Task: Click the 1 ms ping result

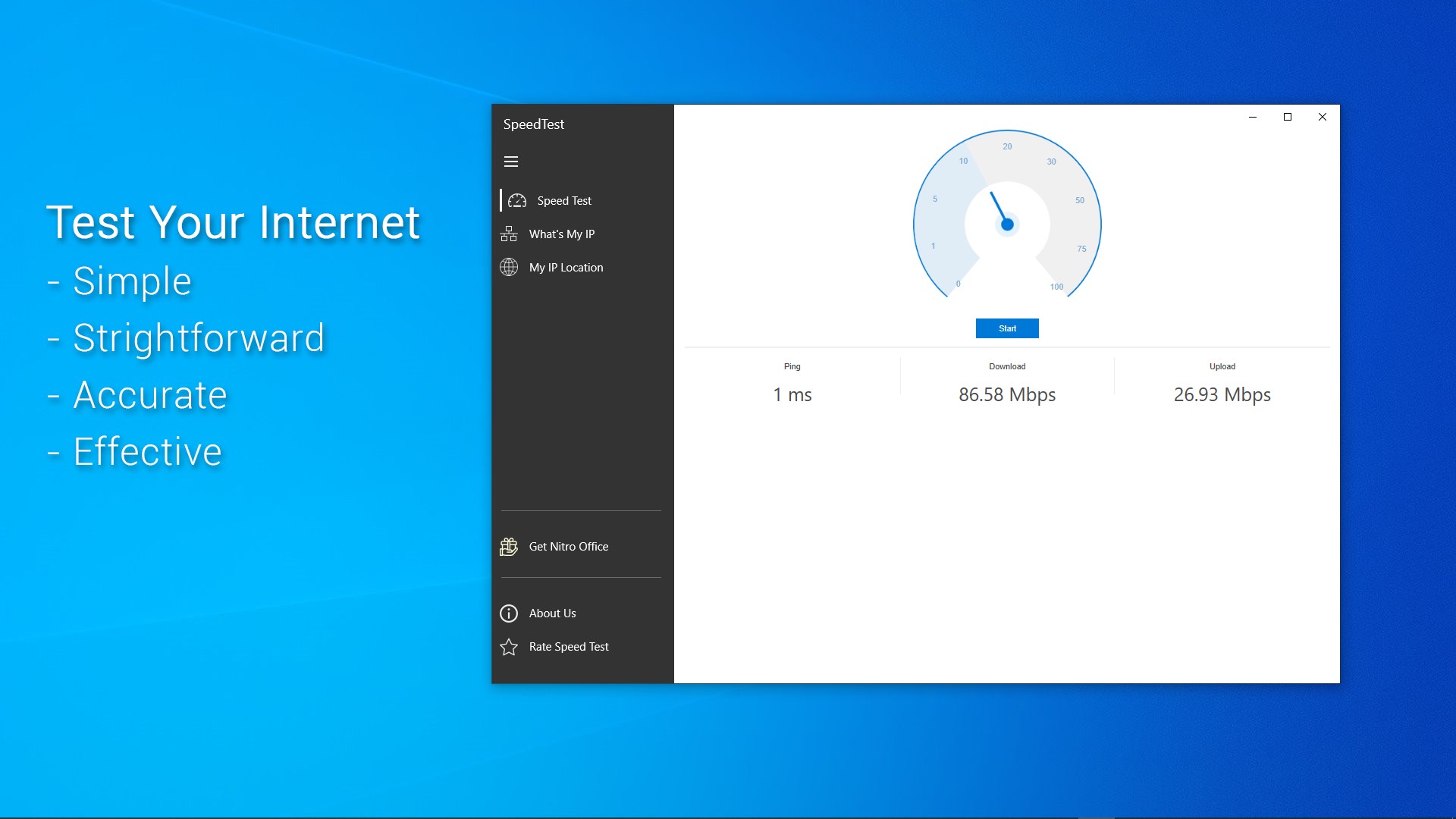Action: tap(792, 395)
